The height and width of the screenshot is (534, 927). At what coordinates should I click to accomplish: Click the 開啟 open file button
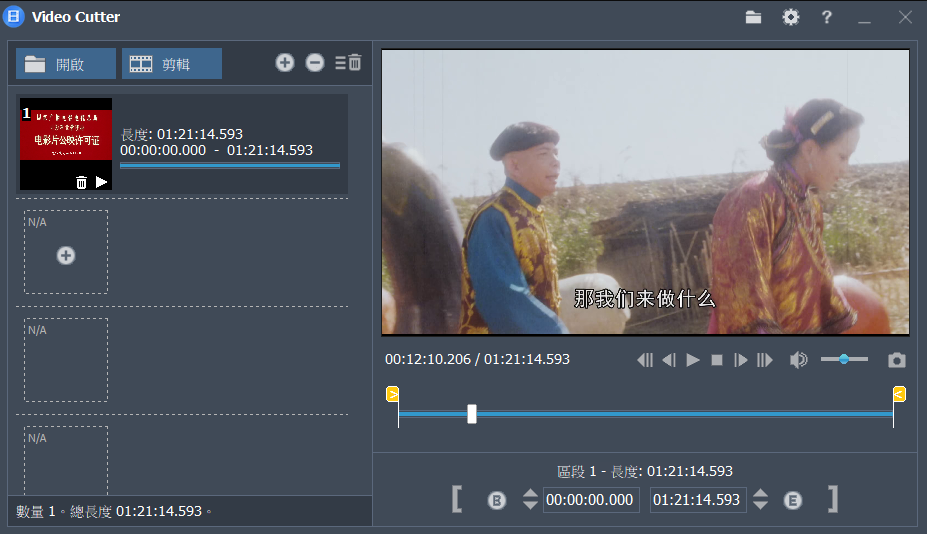pyautogui.click(x=66, y=64)
